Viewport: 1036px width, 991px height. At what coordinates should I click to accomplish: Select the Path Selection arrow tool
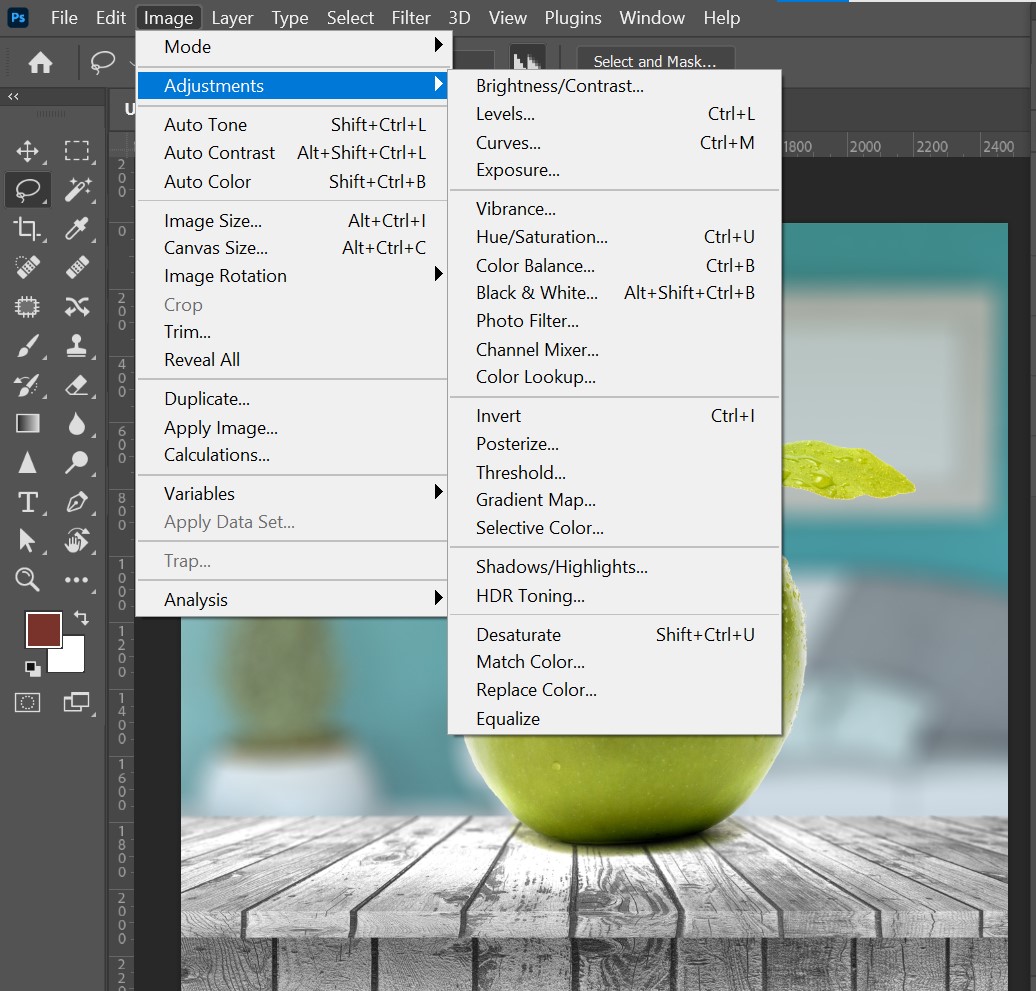(27, 540)
